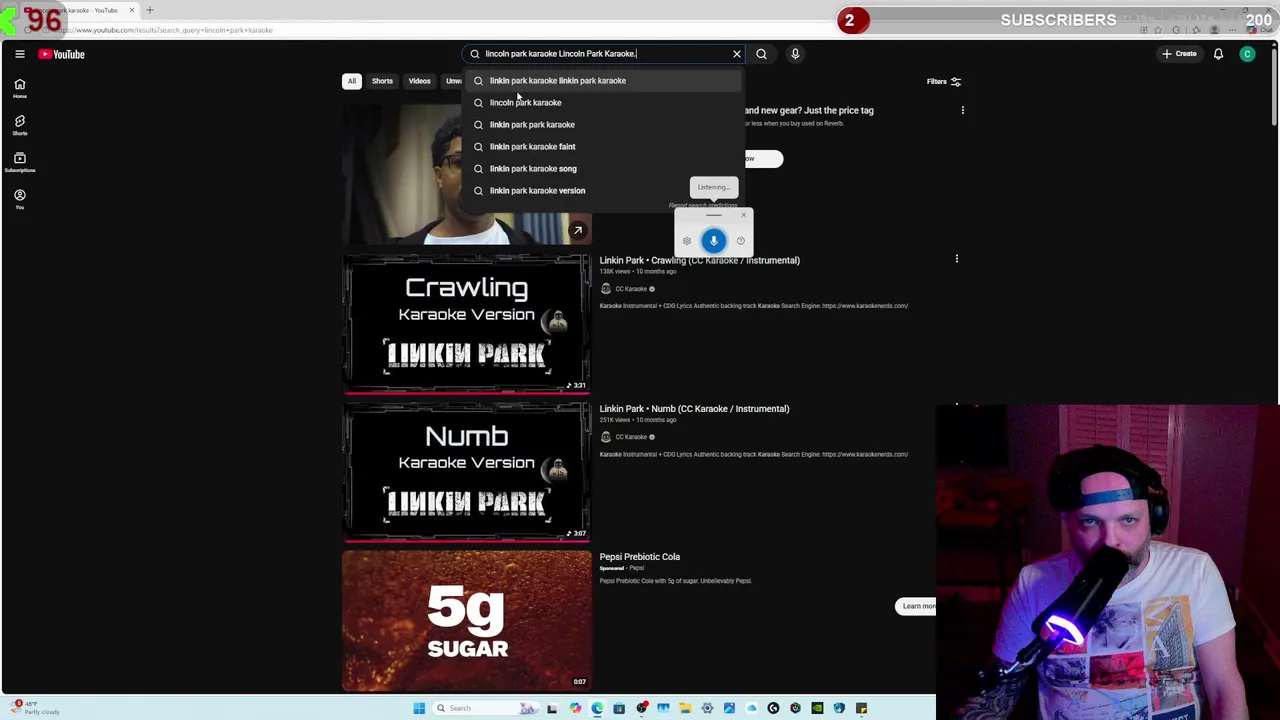The image size is (1280, 720).
Task: Open Settings gear from the taskbar
Action: tap(707, 708)
